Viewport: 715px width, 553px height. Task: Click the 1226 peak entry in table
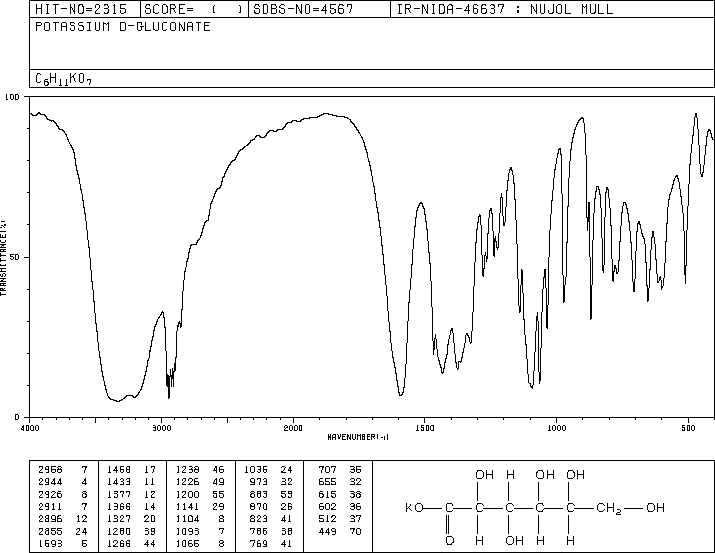point(201,482)
